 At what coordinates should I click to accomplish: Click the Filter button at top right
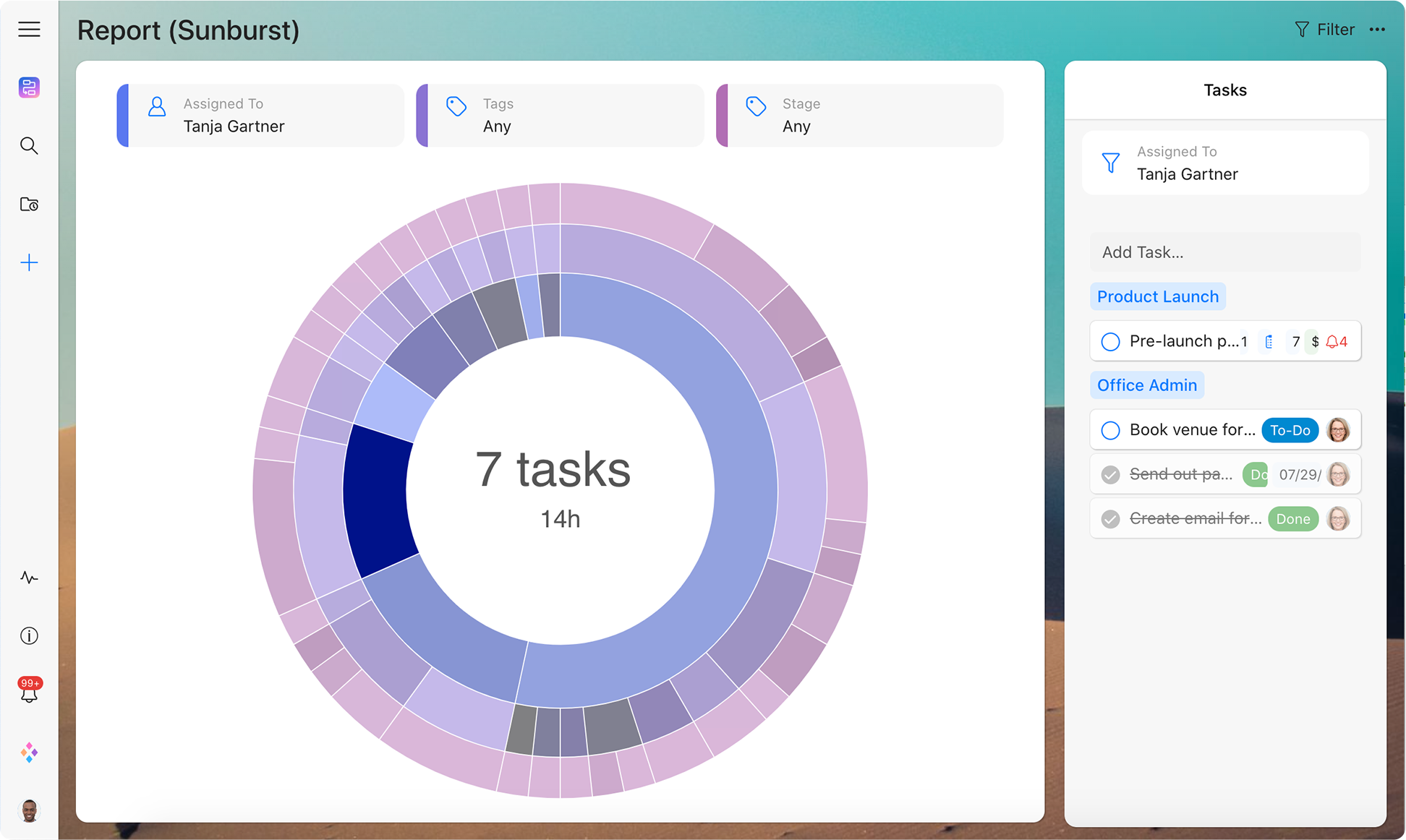click(x=1324, y=30)
